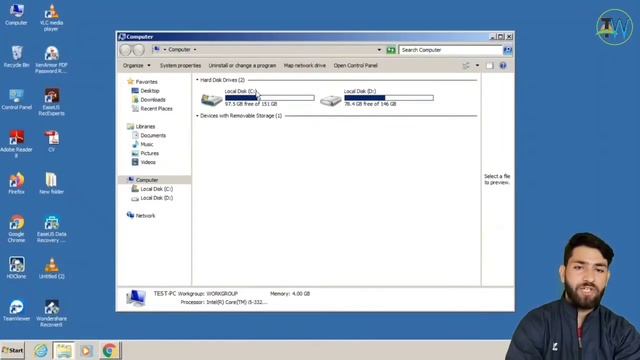This screenshot has height=360, width=640.
Task: Select Downloads under Favorites
Action: [x=149, y=100]
